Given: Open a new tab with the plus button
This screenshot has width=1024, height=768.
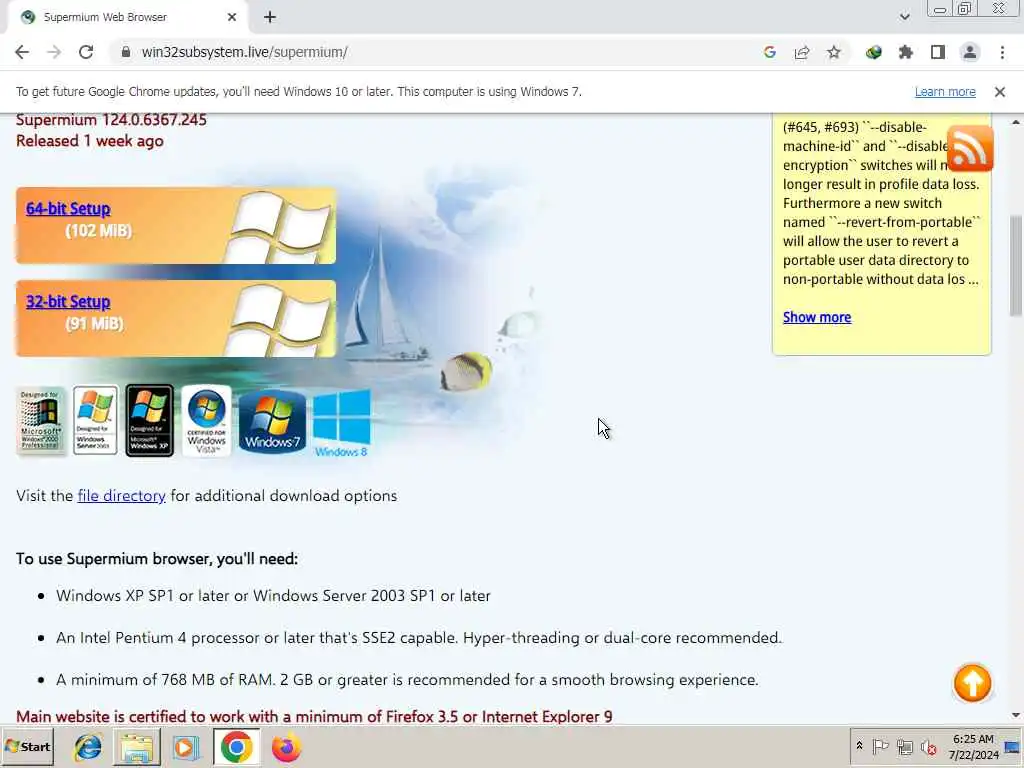Looking at the screenshot, I should point(270,17).
